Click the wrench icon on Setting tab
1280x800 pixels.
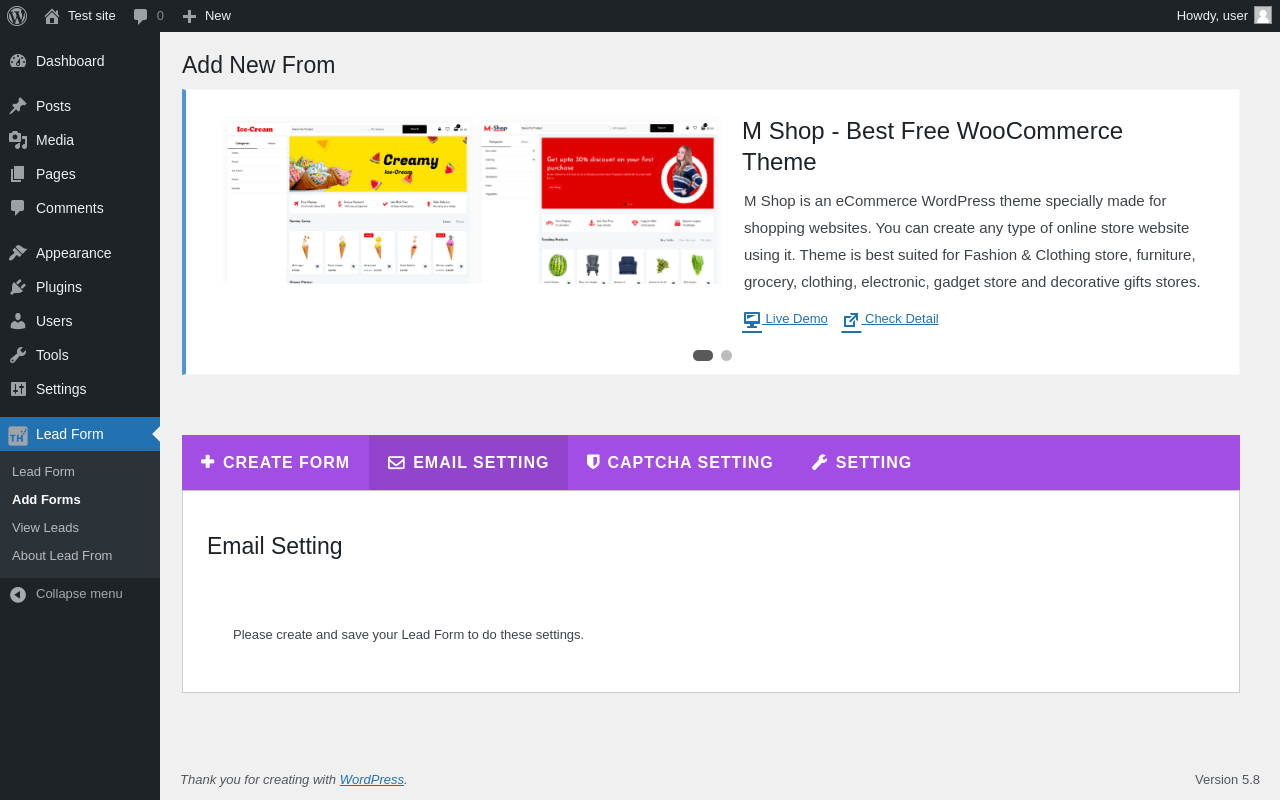click(819, 462)
